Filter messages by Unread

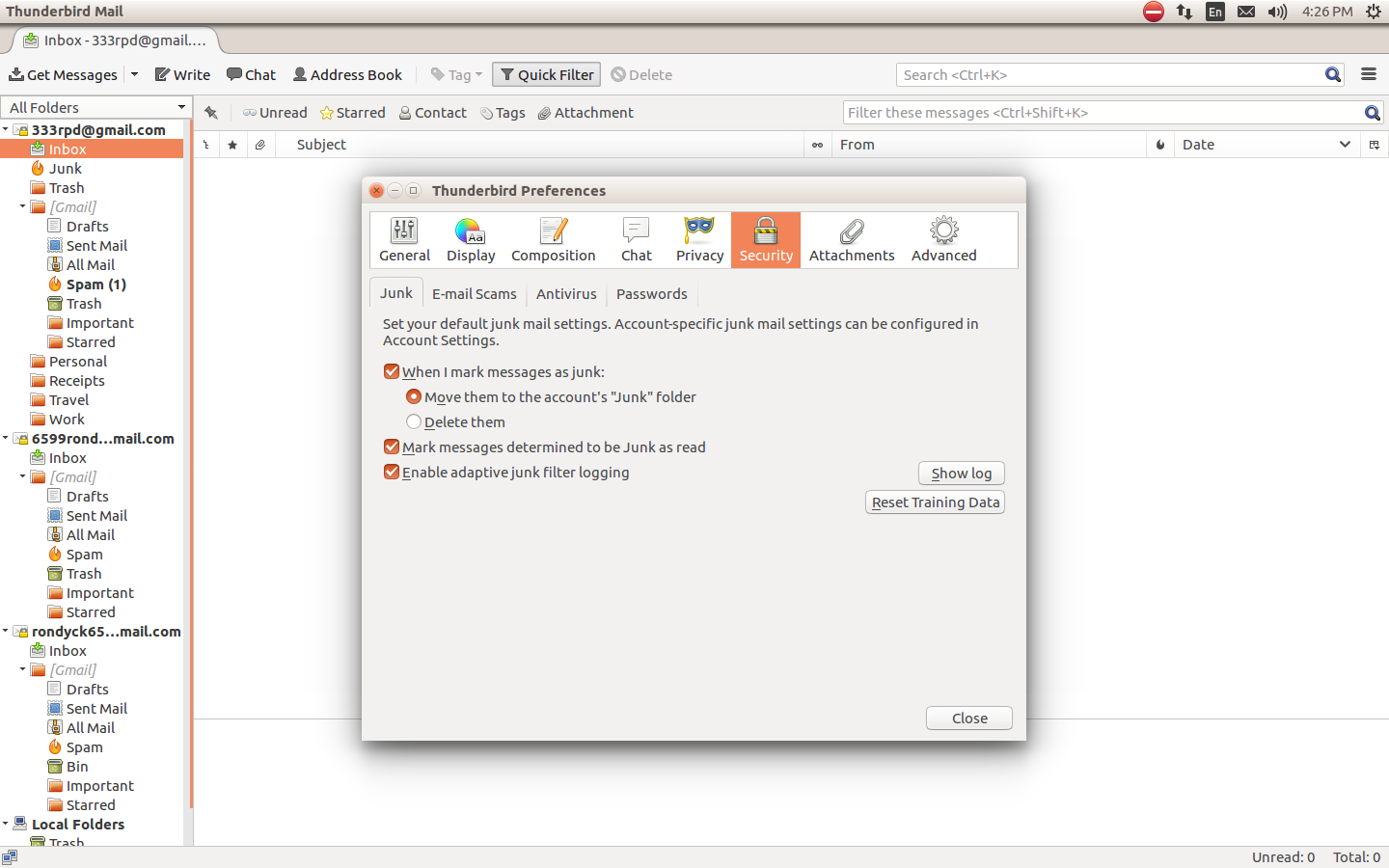[275, 113]
